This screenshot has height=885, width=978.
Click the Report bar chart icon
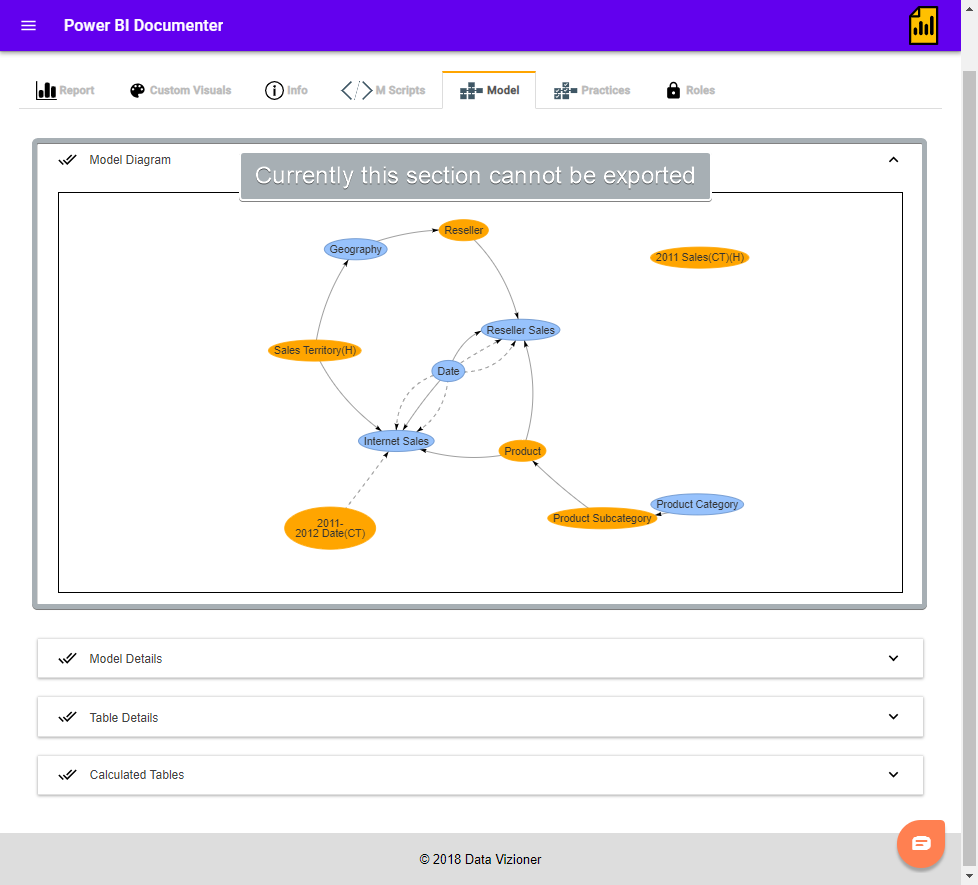click(46, 90)
